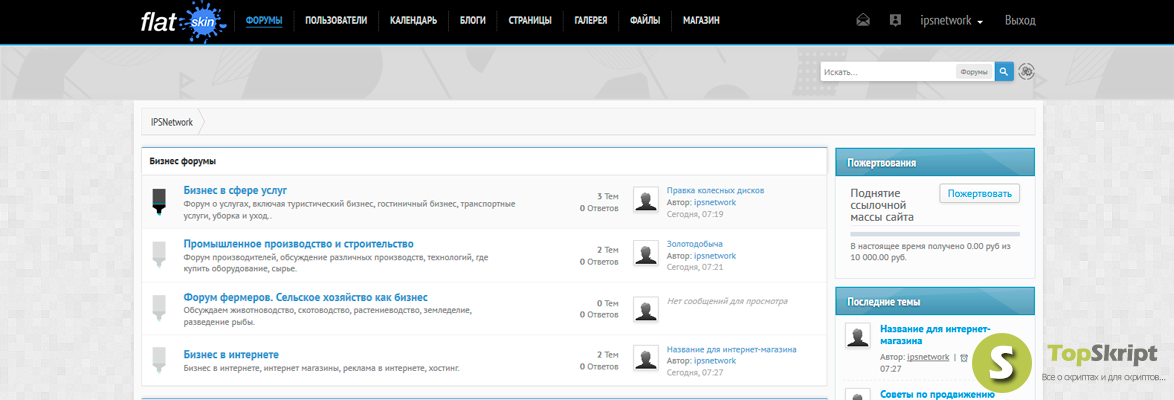Open the СТРАНИЦЫ menu item

(x=530, y=21)
